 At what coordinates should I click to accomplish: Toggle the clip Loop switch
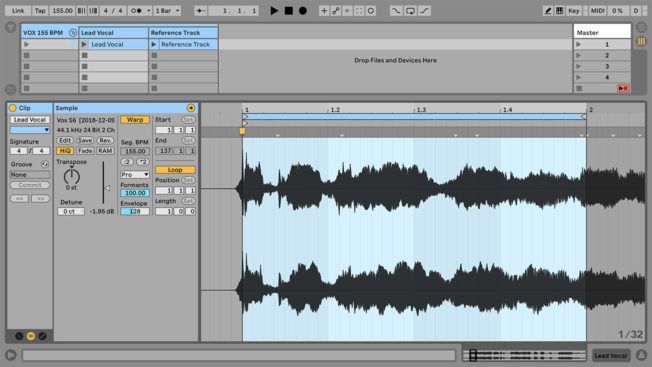[175, 170]
